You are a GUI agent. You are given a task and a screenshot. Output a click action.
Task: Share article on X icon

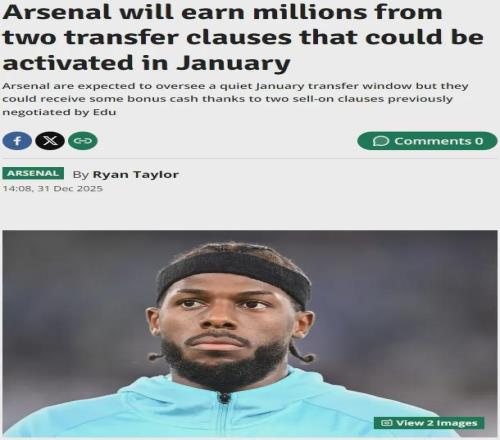click(x=50, y=141)
